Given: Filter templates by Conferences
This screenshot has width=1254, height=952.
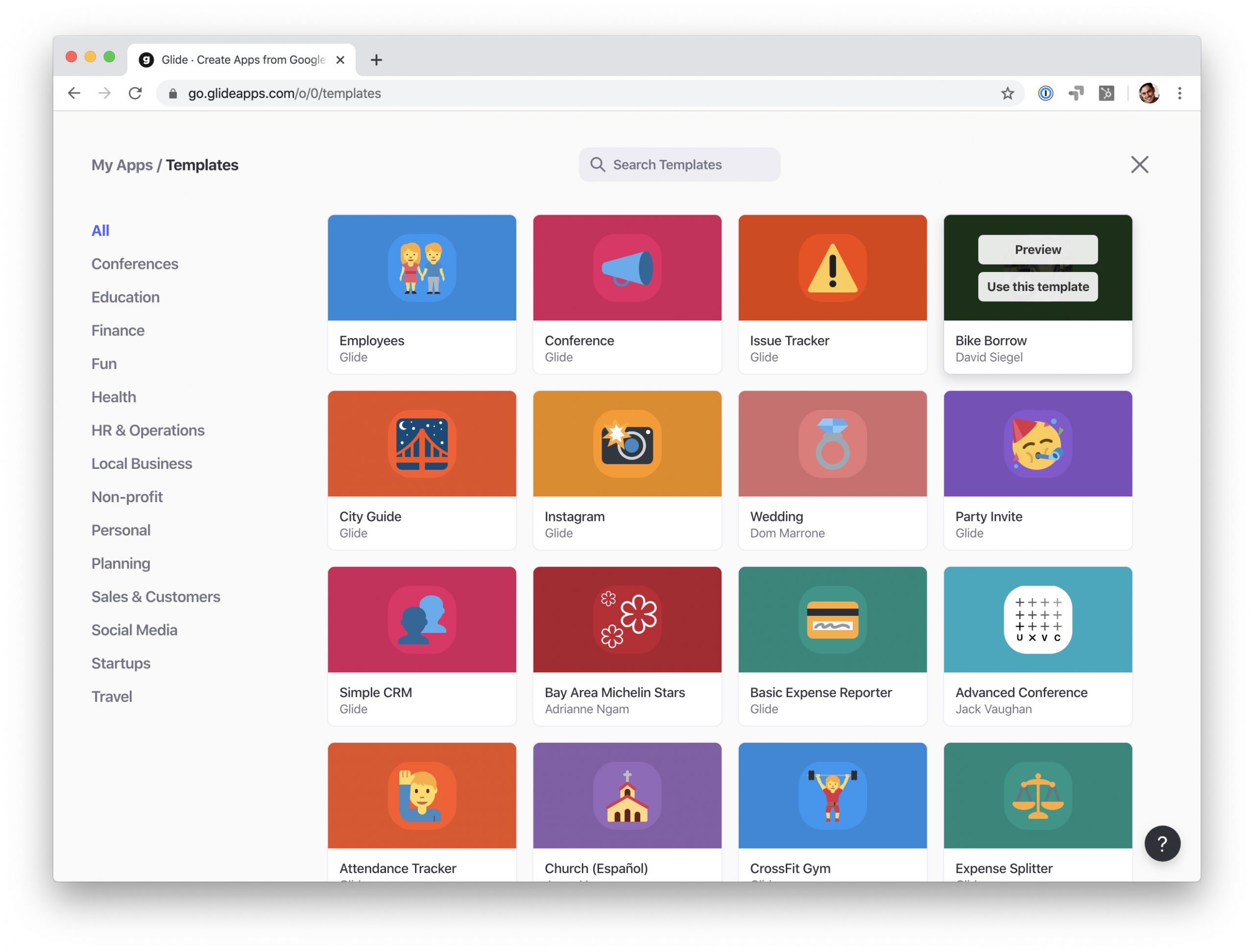Looking at the screenshot, I should pyautogui.click(x=135, y=264).
